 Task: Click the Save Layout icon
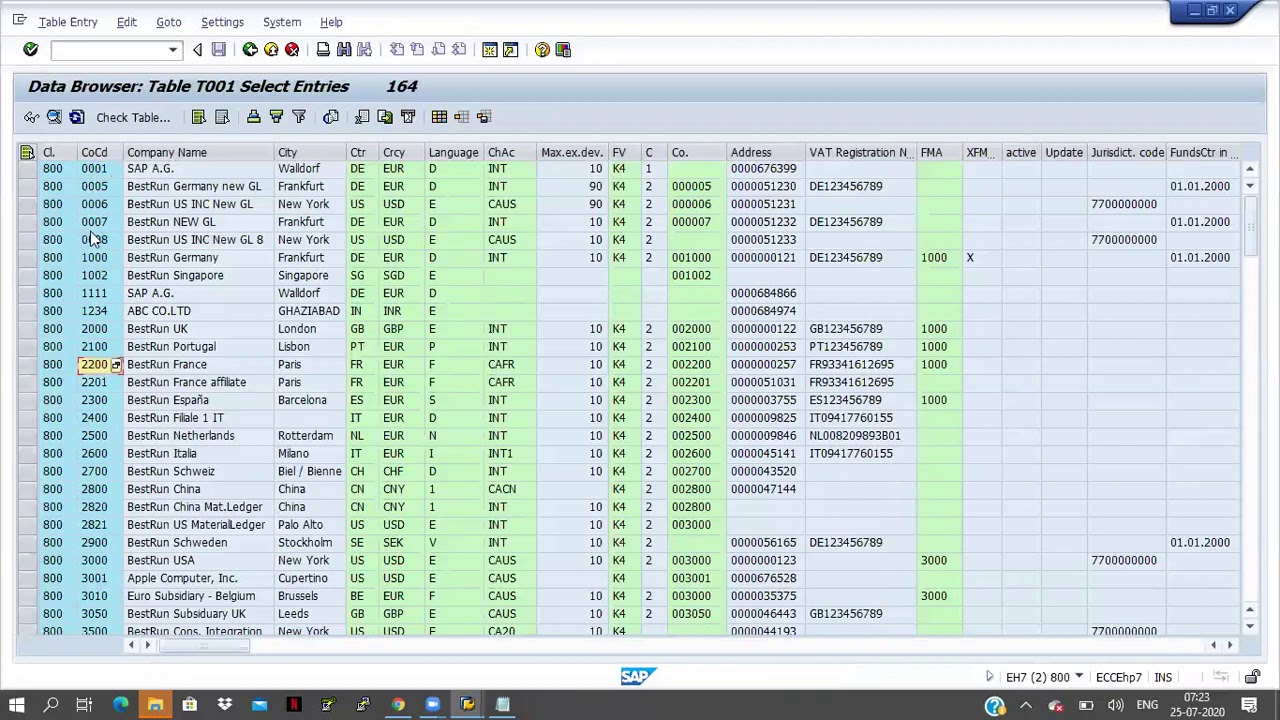(484, 117)
